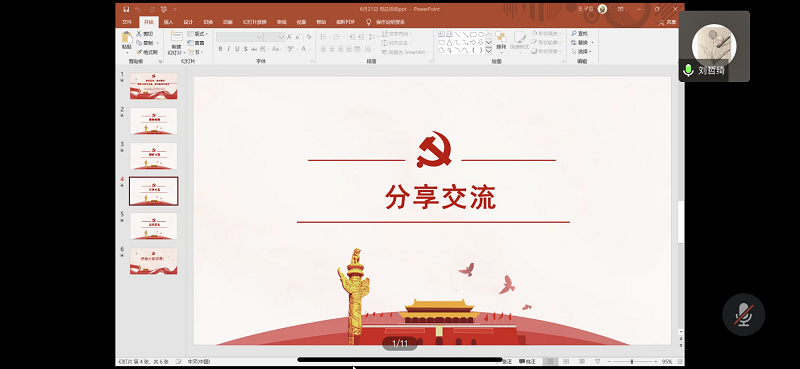The height and width of the screenshot is (369, 800).
Task: Click the Find magnifier icon in editing group
Action: pos(574,34)
